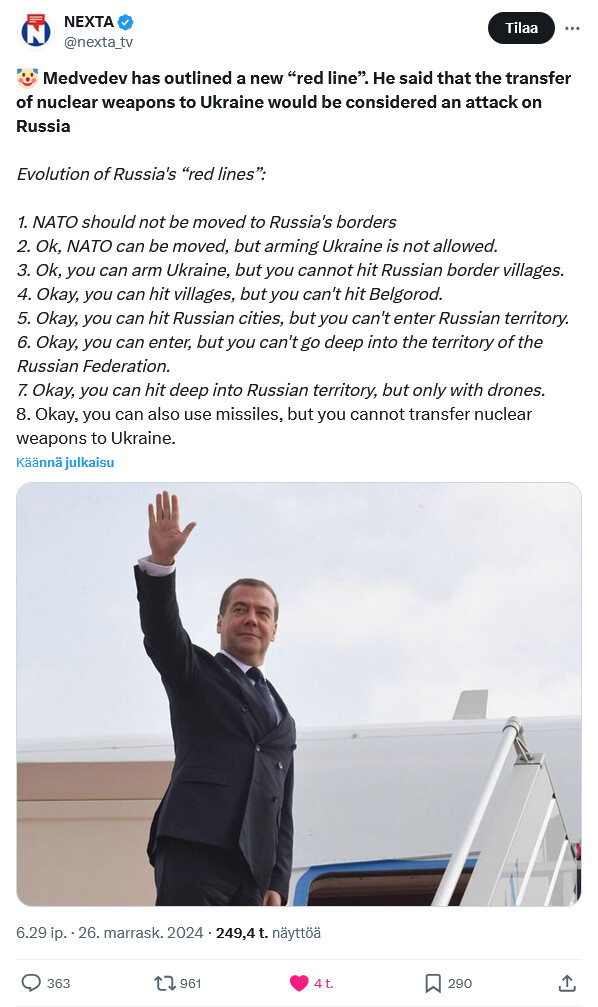
Task: Click the share upload icon
Action: [567, 983]
